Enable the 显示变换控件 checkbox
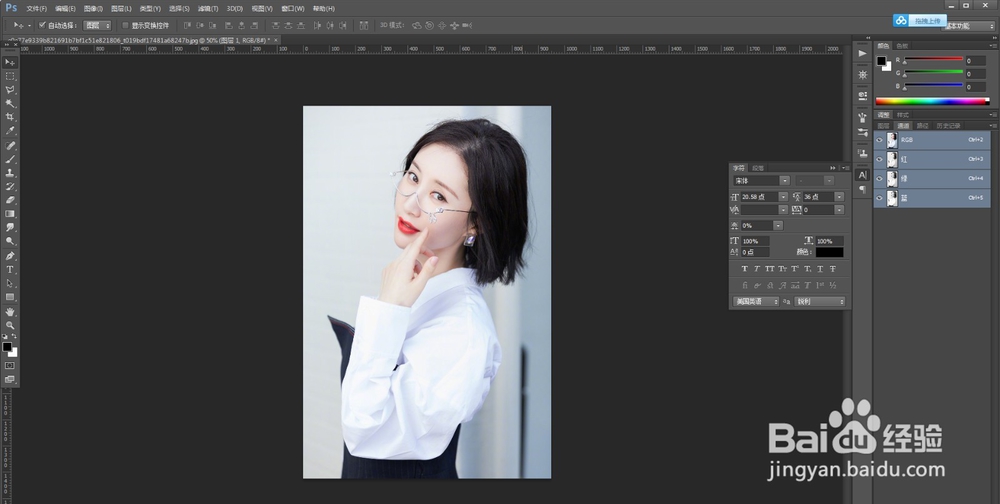The width and height of the screenshot is (1000, 504). (125, 26)
